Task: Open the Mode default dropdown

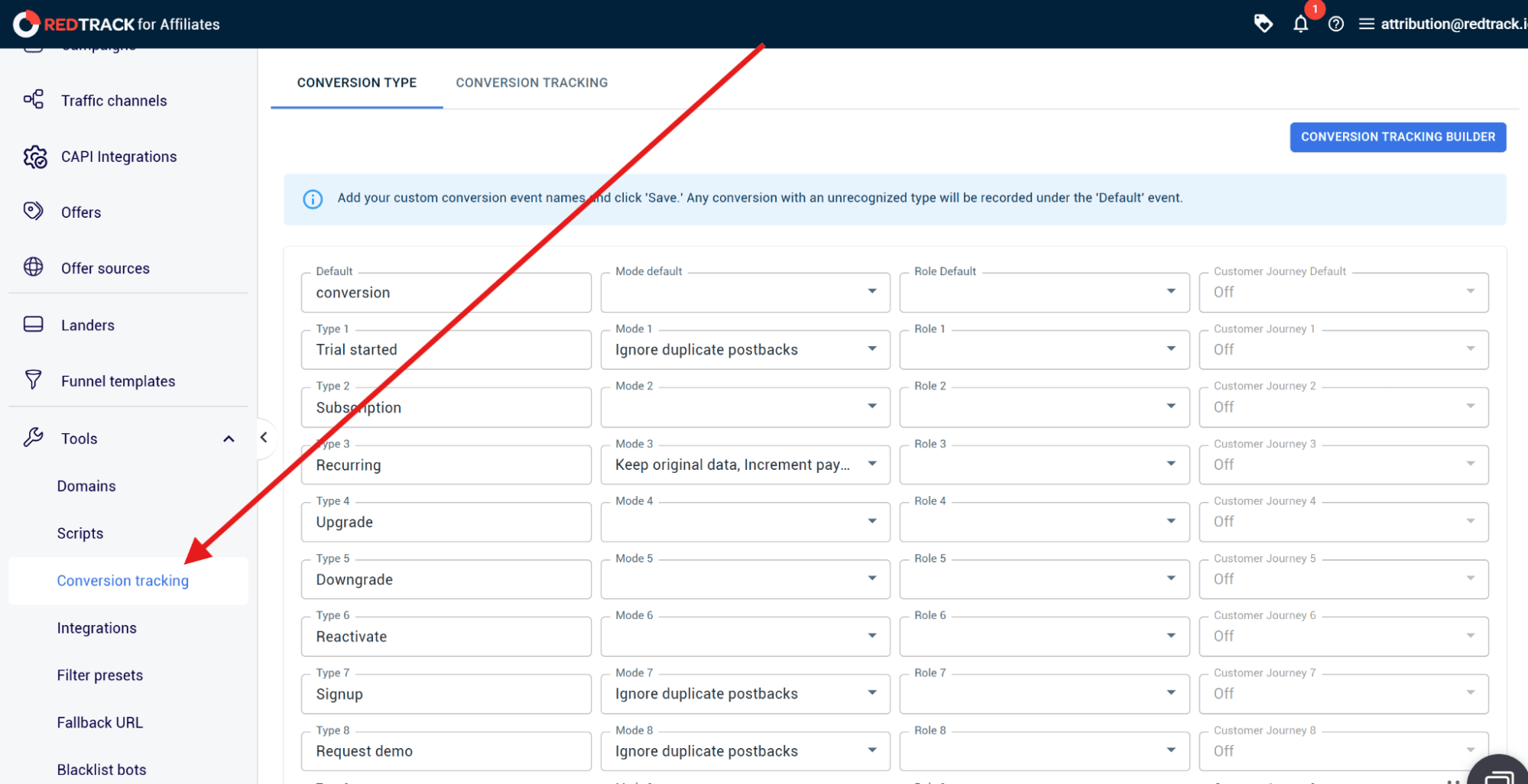Action: pos(745,293)
